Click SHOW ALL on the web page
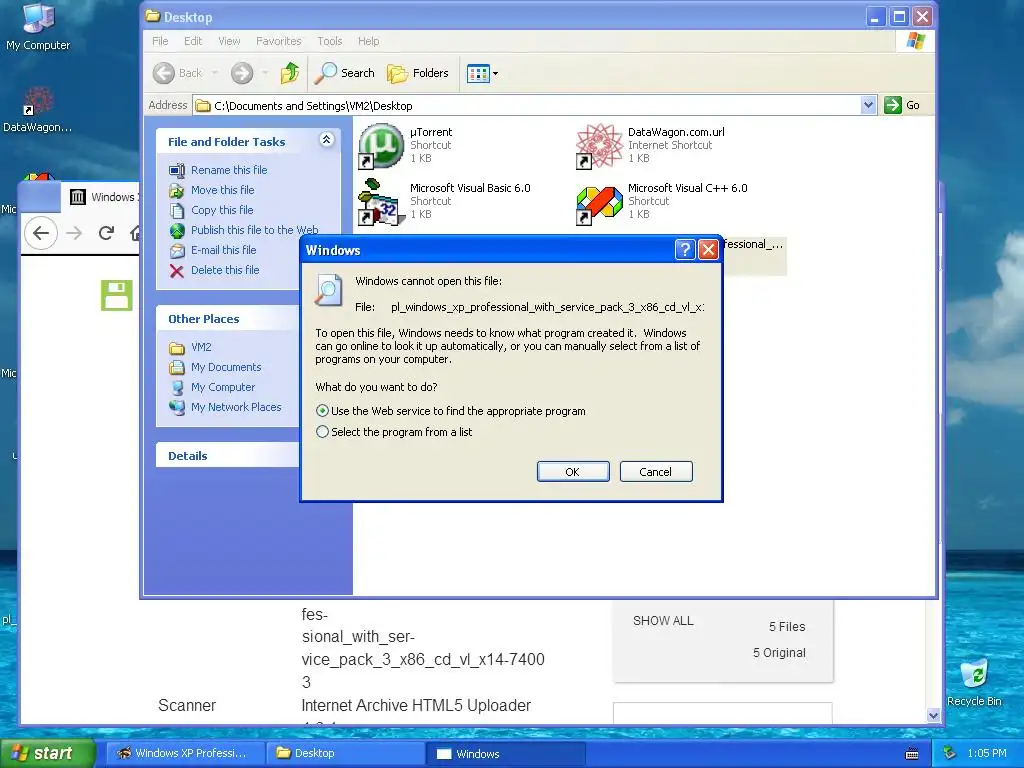Screen dimensions: 1024x768 coord(663,621)
